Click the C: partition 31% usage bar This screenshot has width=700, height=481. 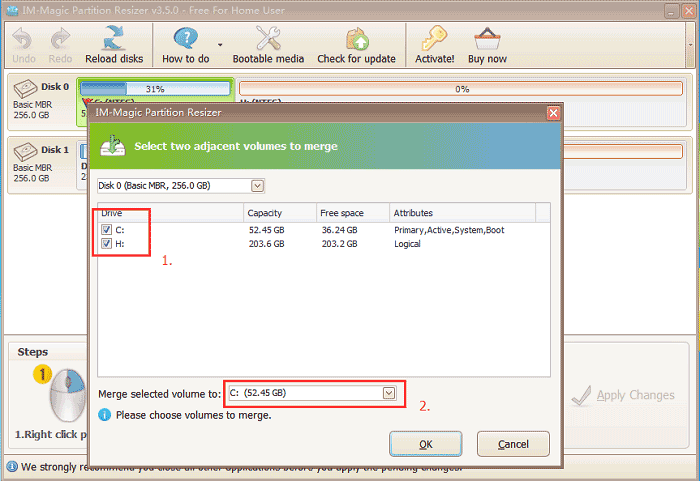point(155,89)
